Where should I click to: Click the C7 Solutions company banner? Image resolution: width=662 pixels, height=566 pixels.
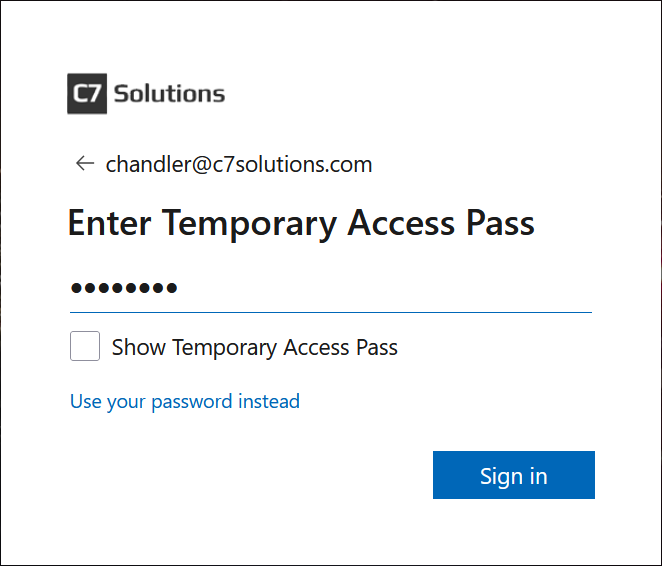[x=146, y=94]
